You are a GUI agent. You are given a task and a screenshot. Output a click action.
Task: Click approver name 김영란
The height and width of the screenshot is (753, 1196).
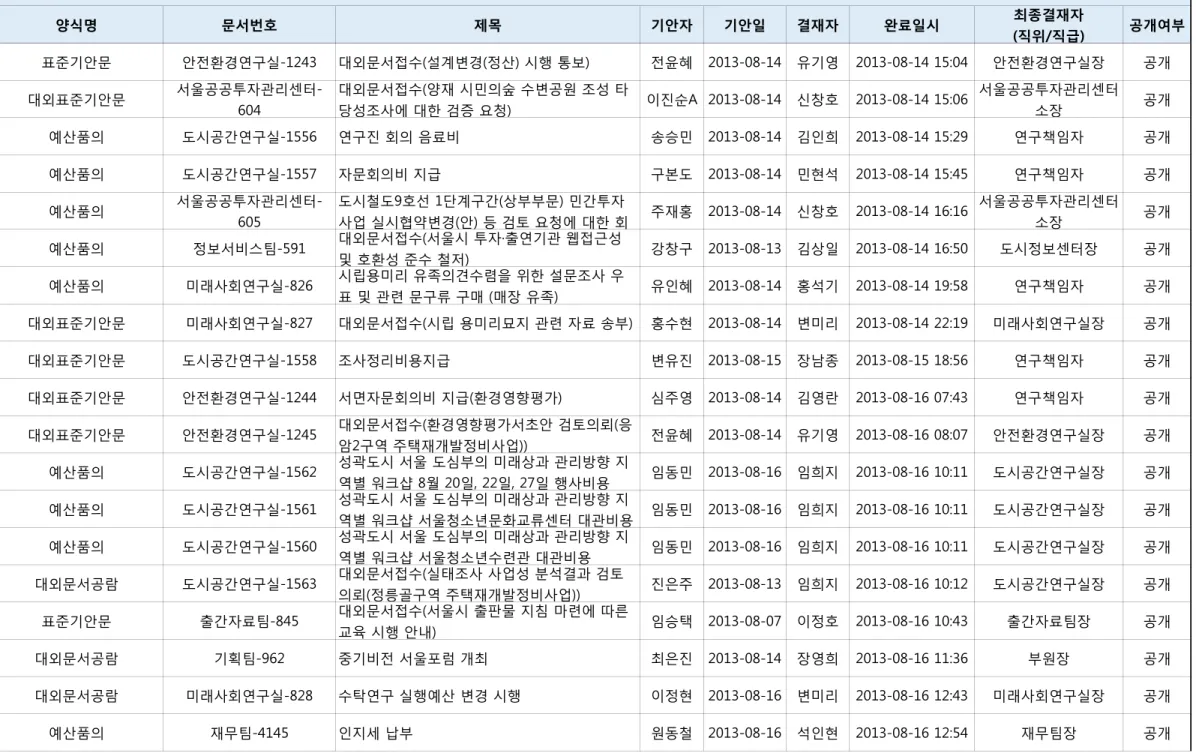click(x=818, y=398)
